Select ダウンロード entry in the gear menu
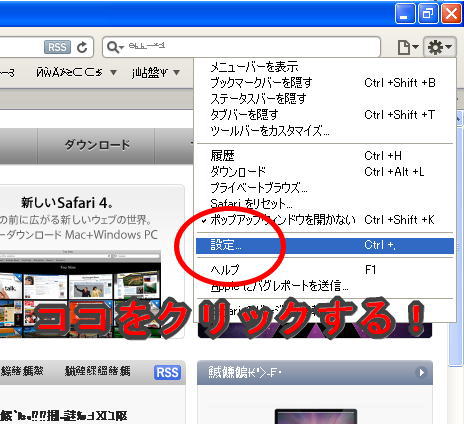The height and width of the screenshot is (424, 464). tap(325, 172)
